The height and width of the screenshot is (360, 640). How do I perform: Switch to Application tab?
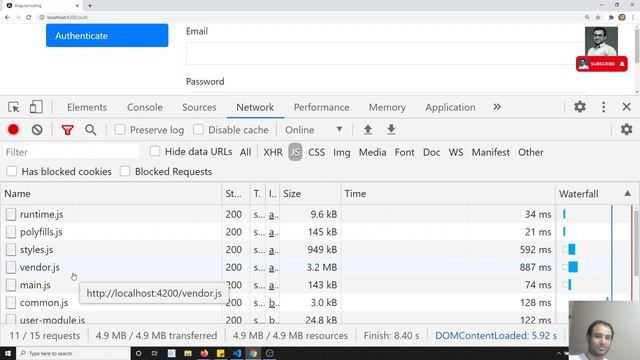coord(450,107)
